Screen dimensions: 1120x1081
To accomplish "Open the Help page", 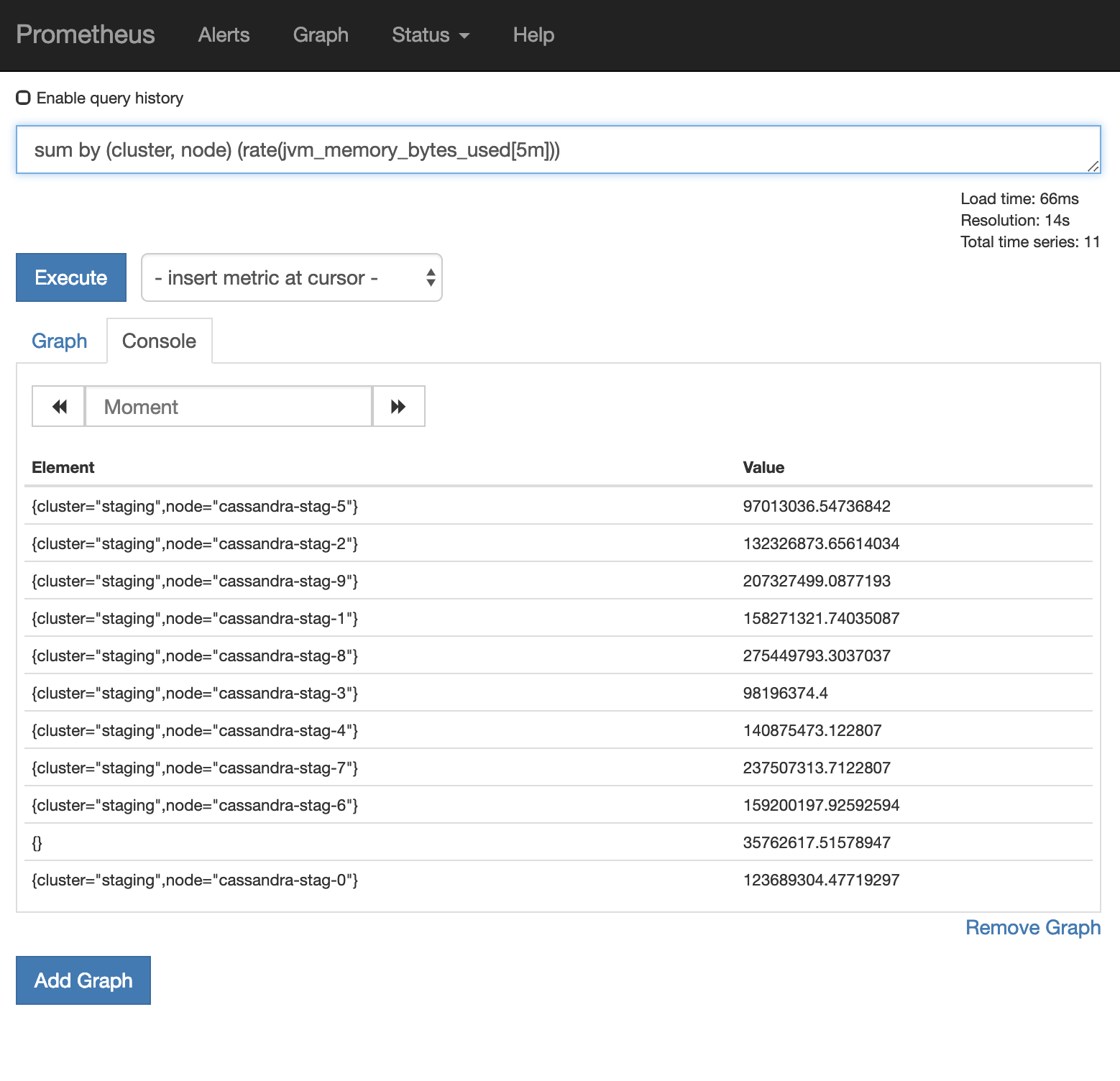I will [x=533, y=35].
